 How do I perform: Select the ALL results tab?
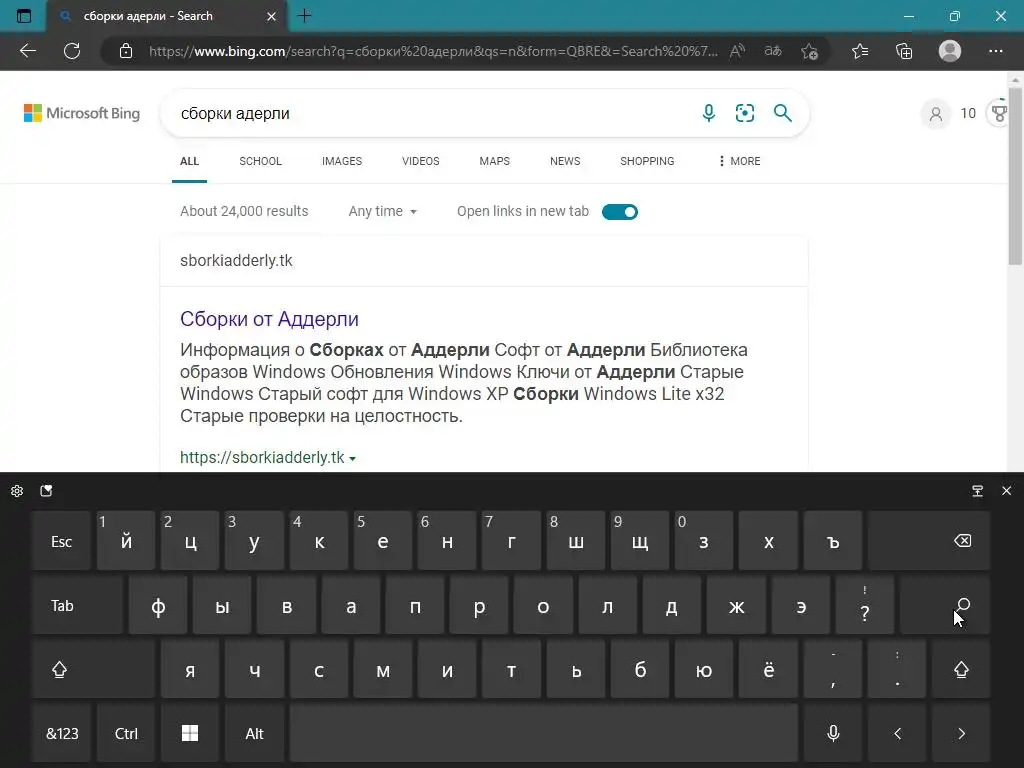189,161
